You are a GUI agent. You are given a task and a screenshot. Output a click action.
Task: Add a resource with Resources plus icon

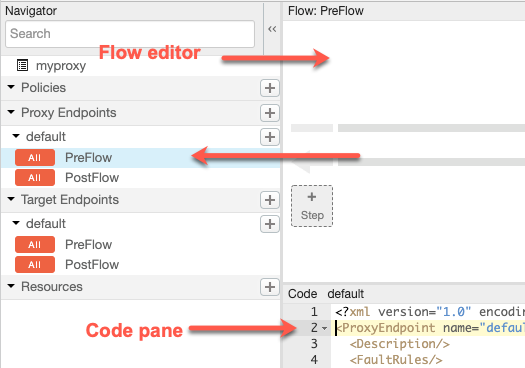click(x=270, y=287)
